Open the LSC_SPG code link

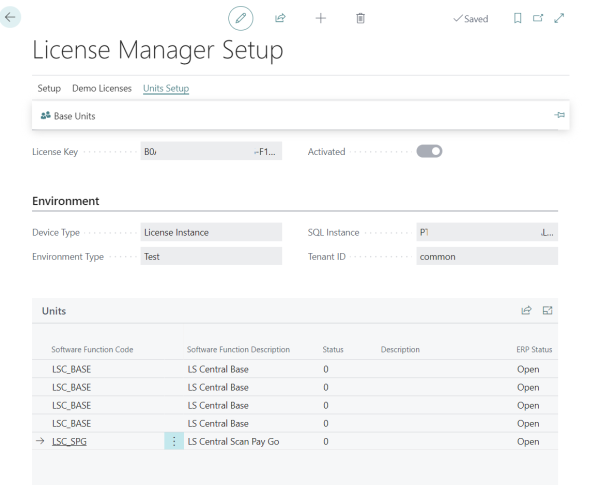point(69,441)
